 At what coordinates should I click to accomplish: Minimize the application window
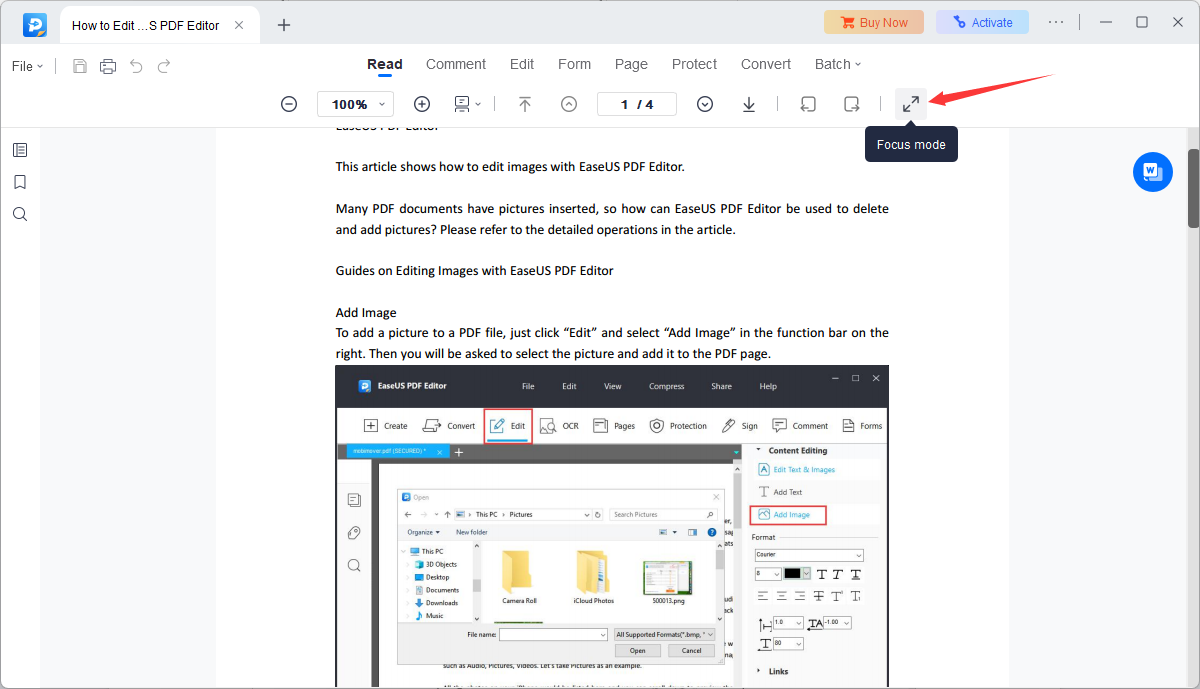[x=1105, y=22]
